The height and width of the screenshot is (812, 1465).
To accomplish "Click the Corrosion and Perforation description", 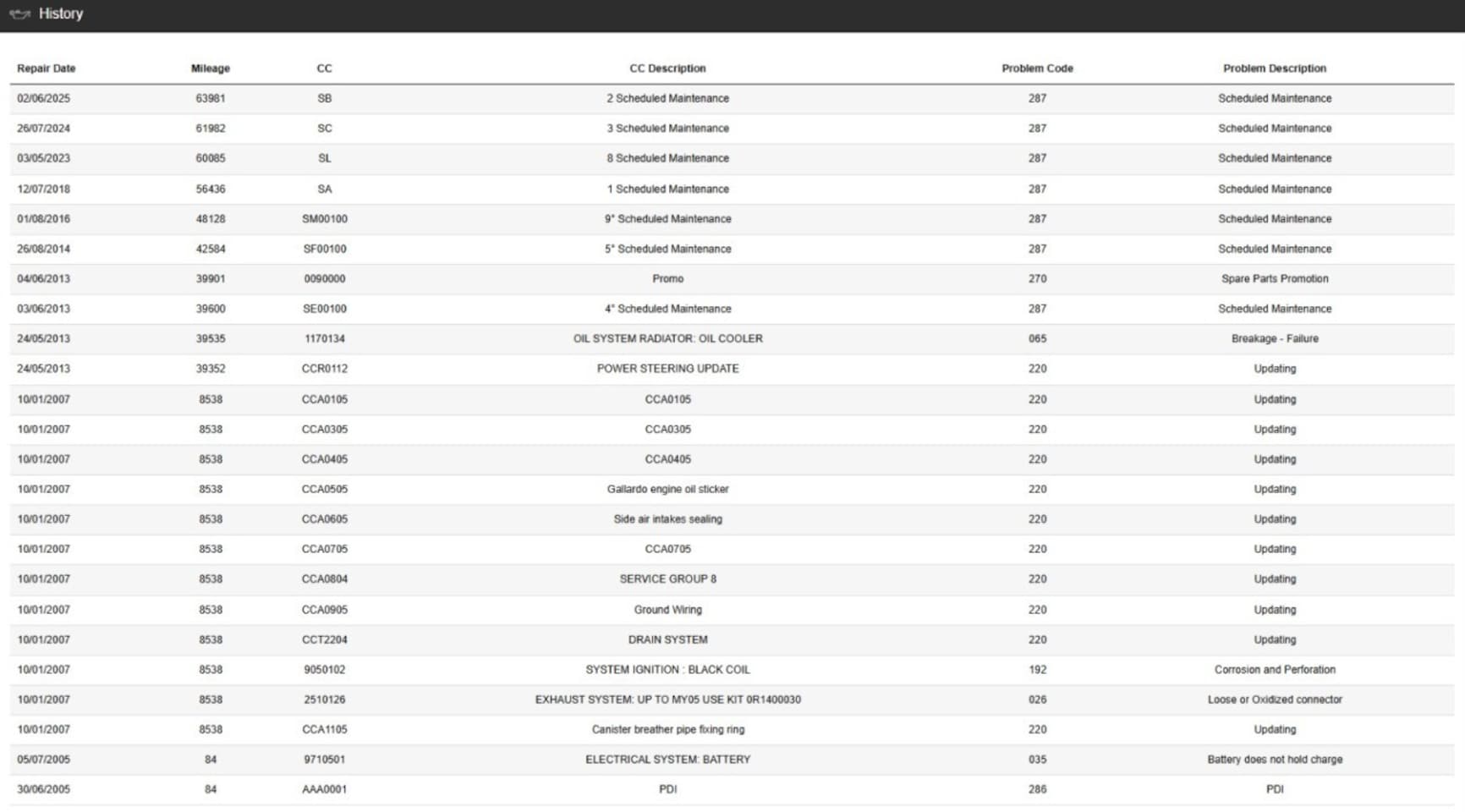I will (1274, 670).
